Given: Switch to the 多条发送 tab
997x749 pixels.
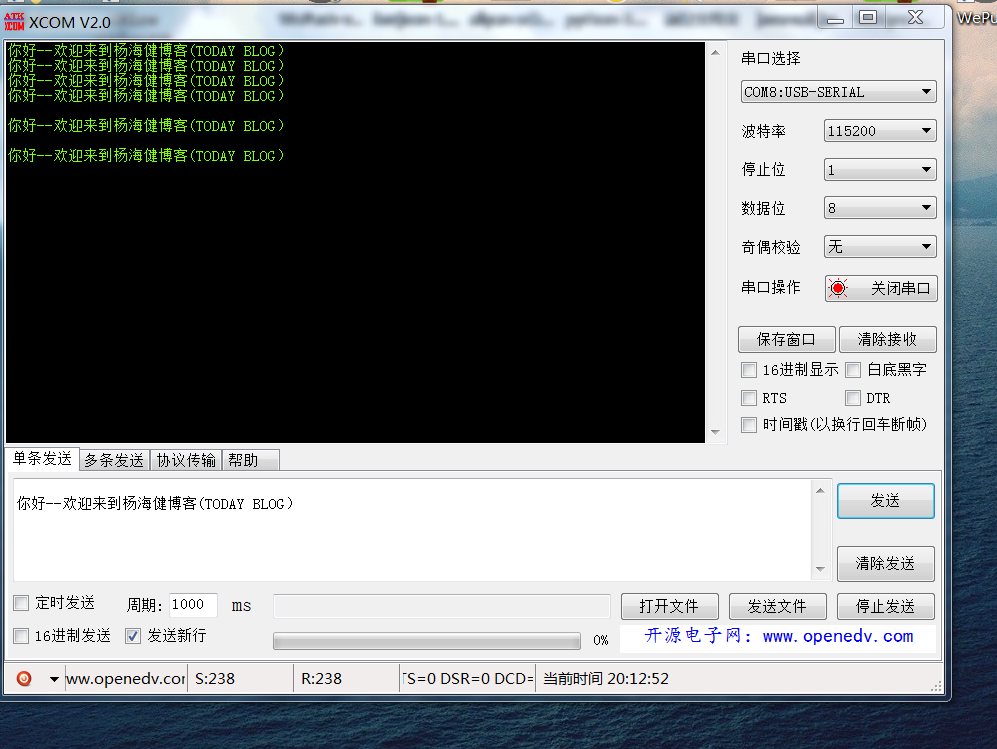Looking at the screenshot, I should [x=114, y=460].
